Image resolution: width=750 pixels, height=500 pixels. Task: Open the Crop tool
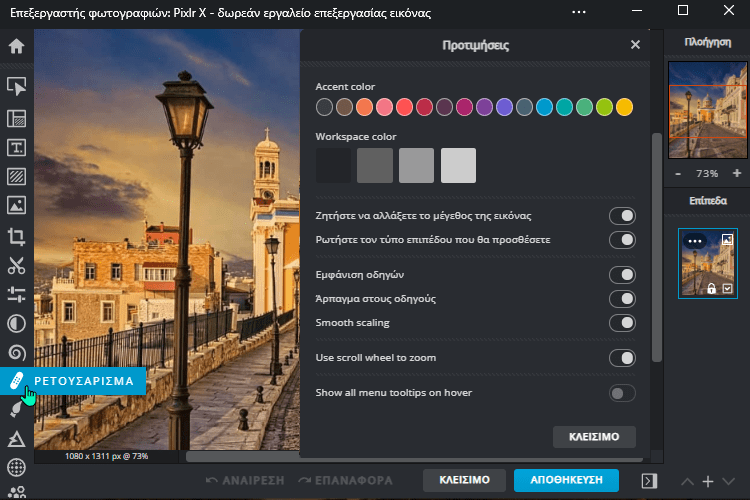[16, 237]
